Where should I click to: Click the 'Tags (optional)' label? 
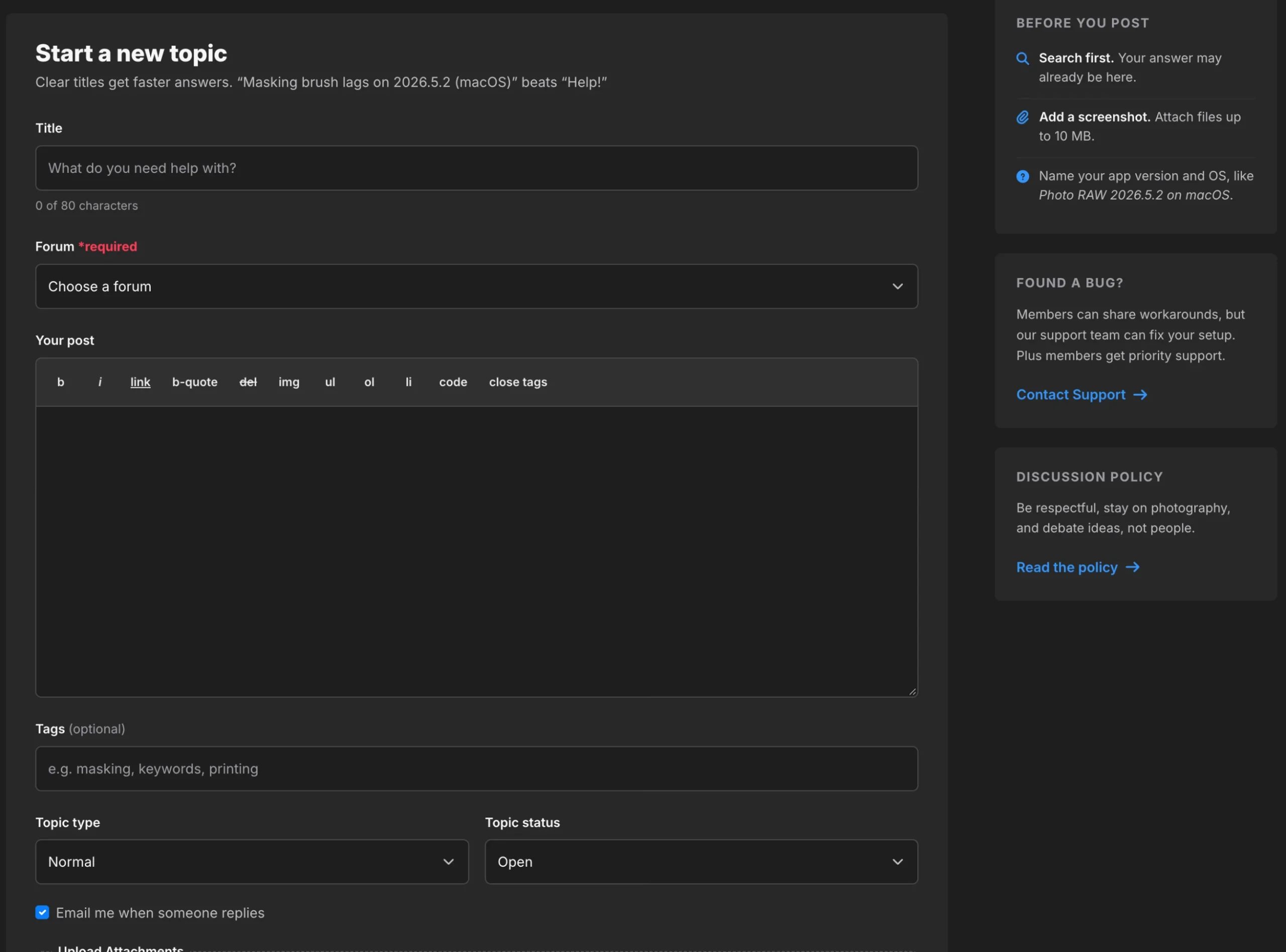80,729
